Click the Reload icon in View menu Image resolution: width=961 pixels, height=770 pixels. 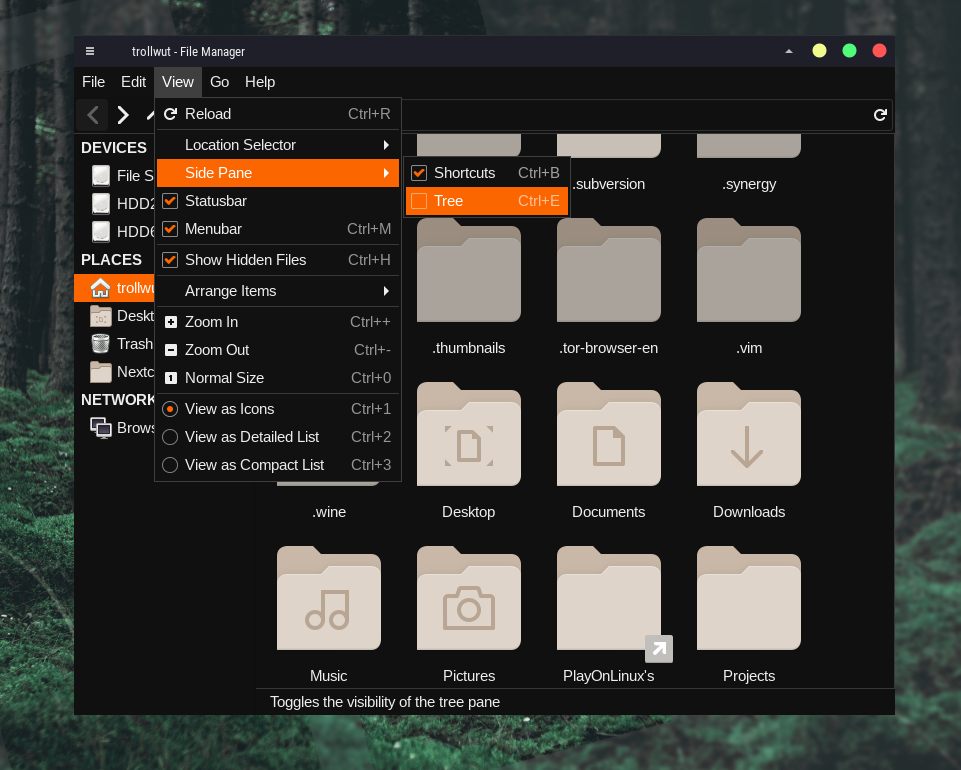170,114
